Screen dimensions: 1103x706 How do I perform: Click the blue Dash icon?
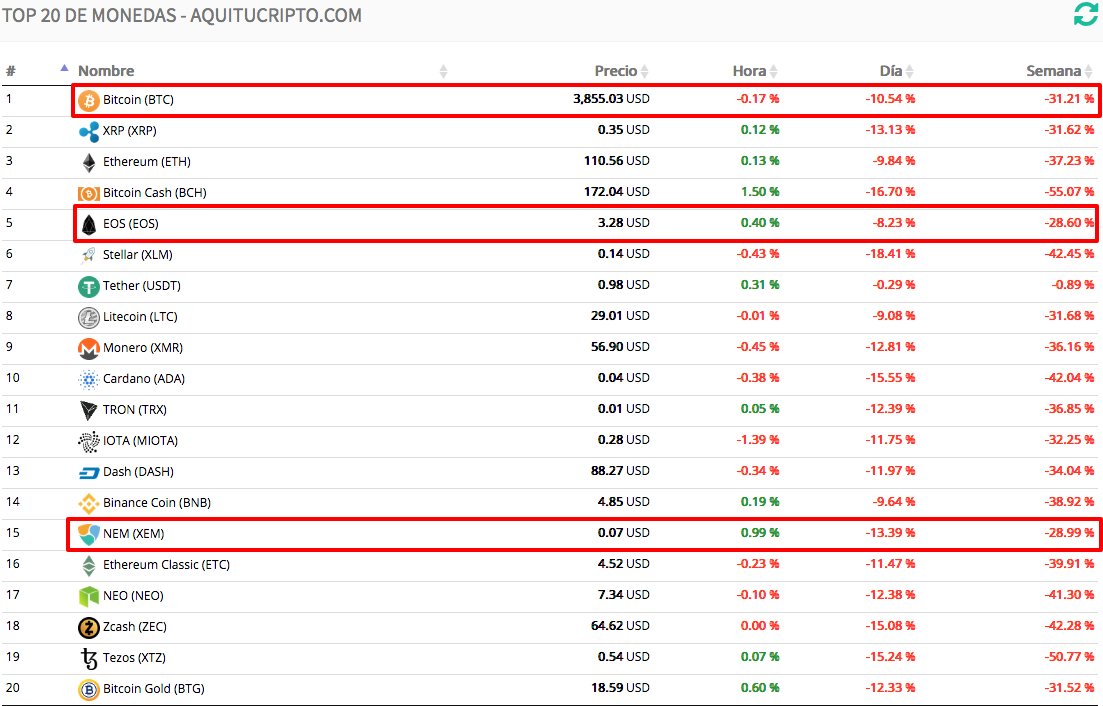click(x=89, y=473)
